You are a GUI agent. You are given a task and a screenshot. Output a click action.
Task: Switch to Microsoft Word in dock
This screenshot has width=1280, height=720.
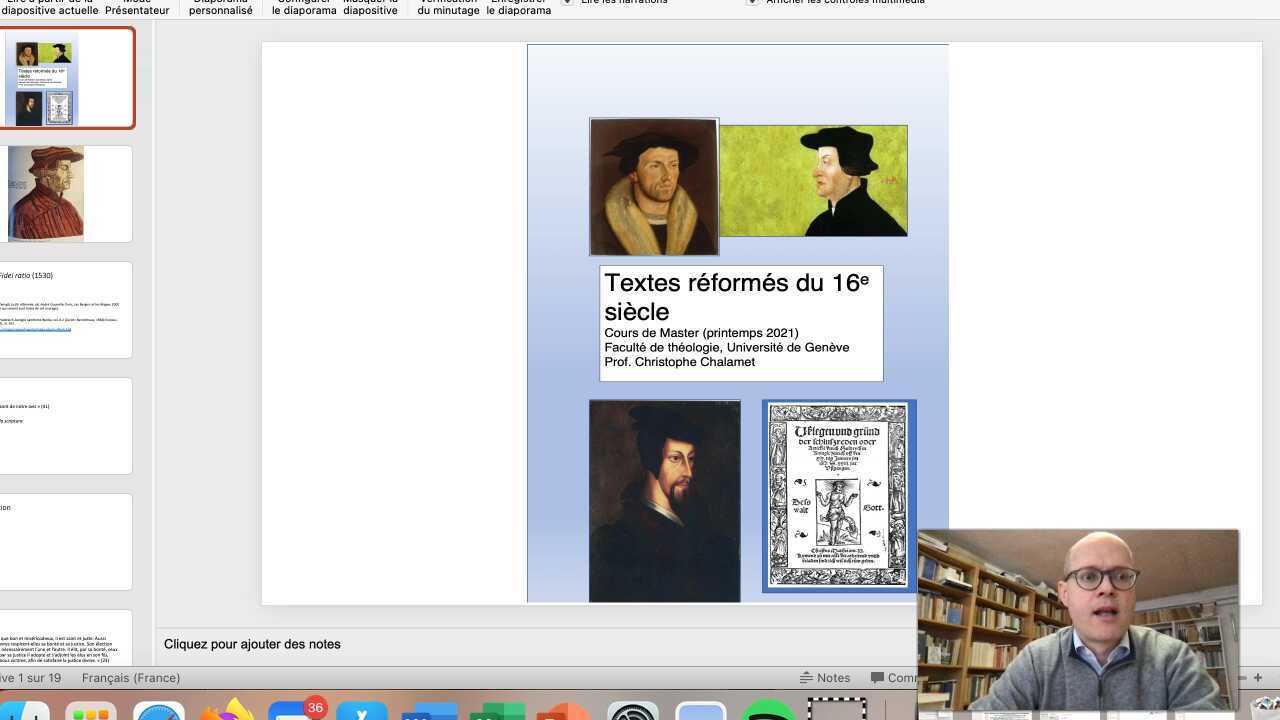click(428, 712)
